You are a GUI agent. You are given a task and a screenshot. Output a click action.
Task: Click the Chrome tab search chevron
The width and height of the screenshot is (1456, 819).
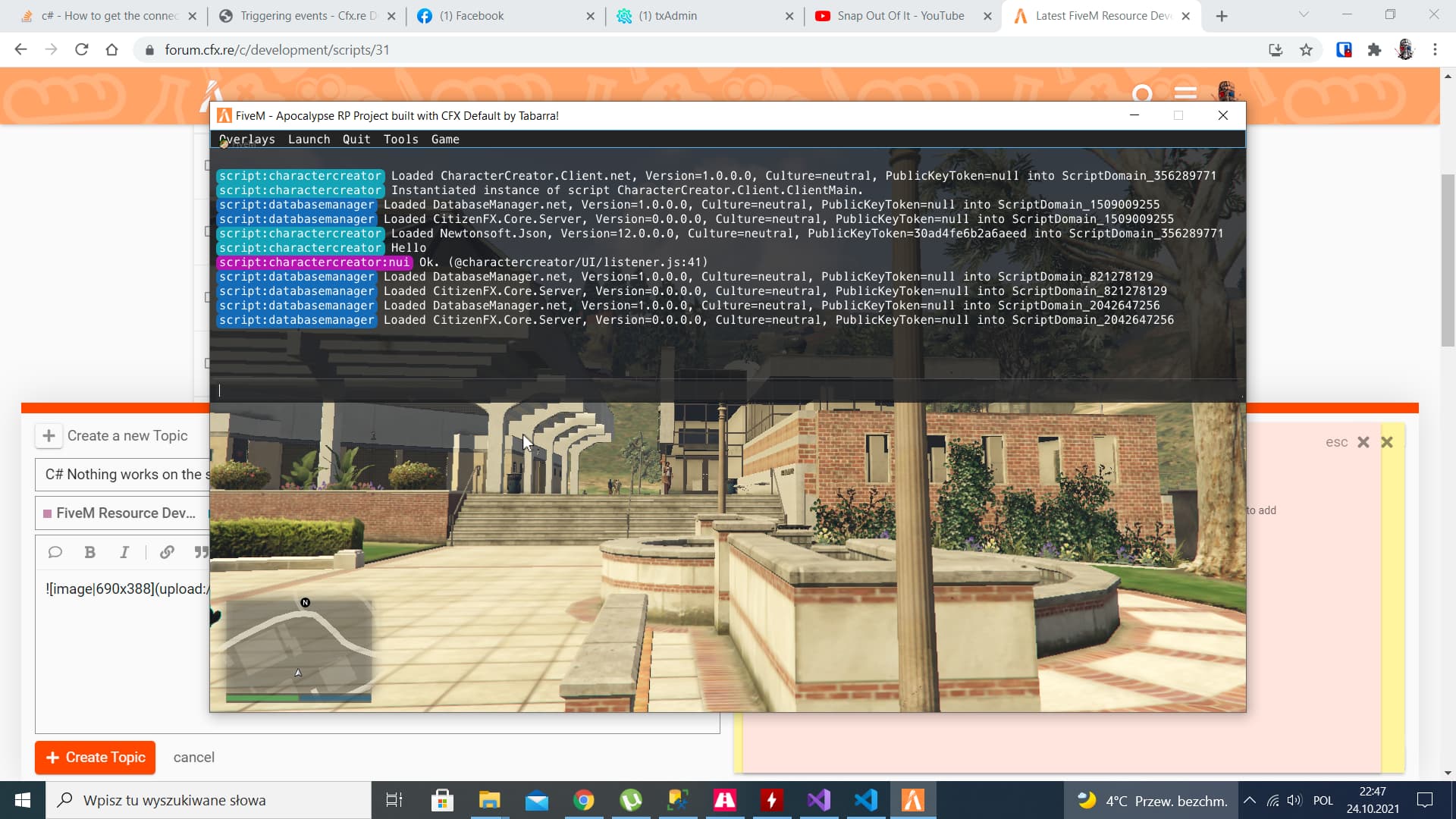(x=1304, y=14)
